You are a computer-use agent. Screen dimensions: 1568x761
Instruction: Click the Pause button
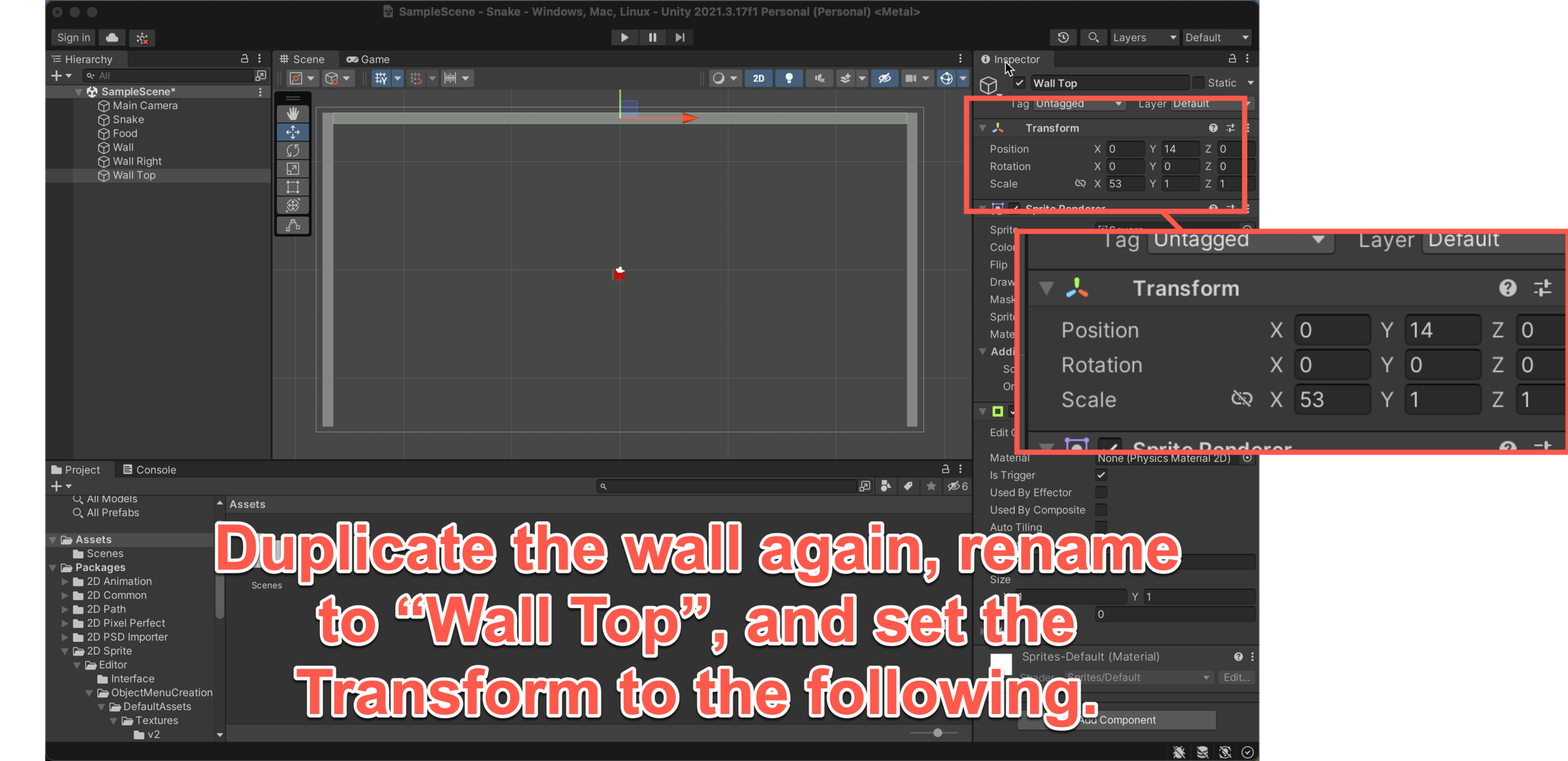tap(652, 38)
